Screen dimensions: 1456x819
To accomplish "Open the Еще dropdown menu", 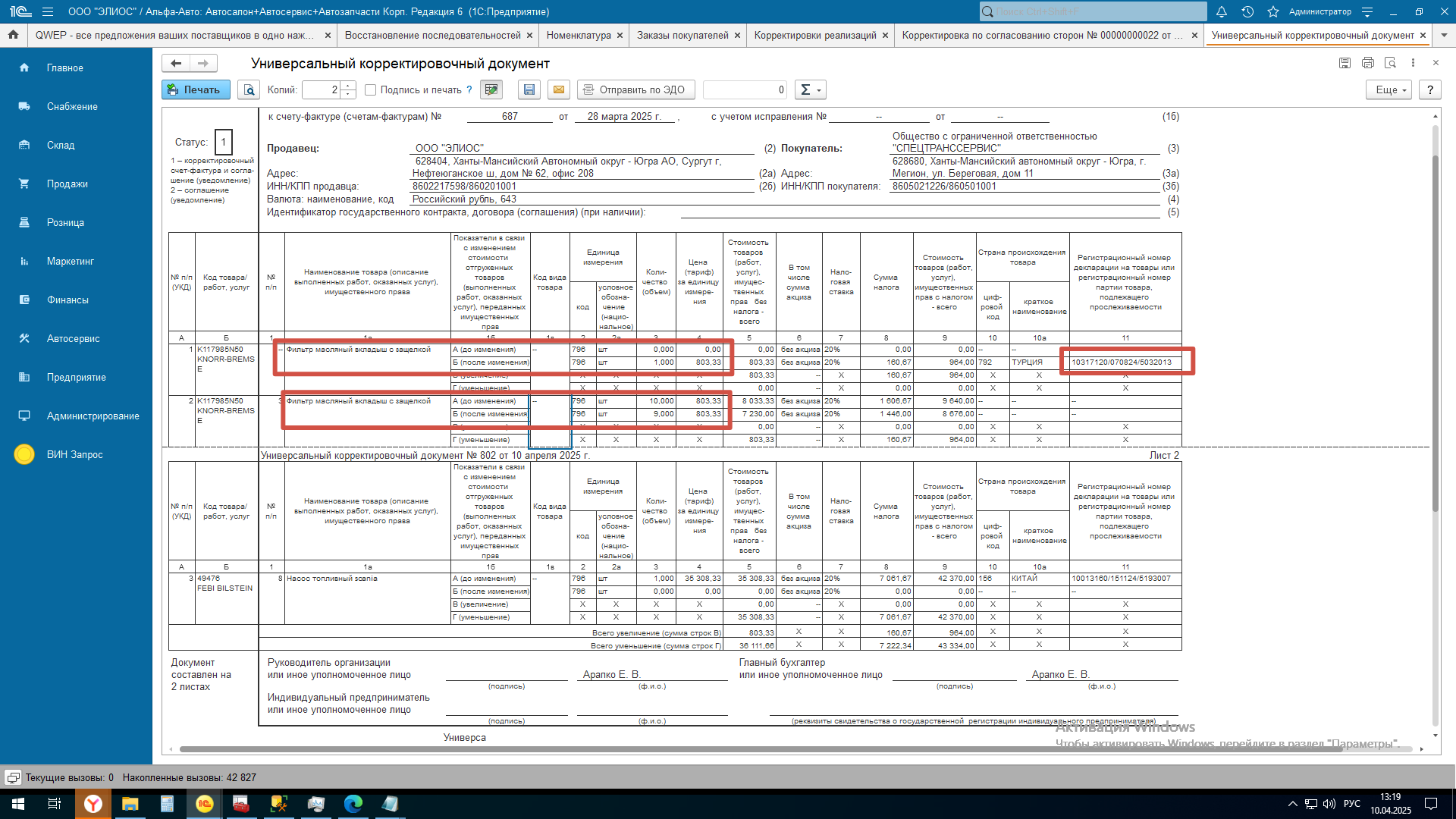I will 1390,89.
